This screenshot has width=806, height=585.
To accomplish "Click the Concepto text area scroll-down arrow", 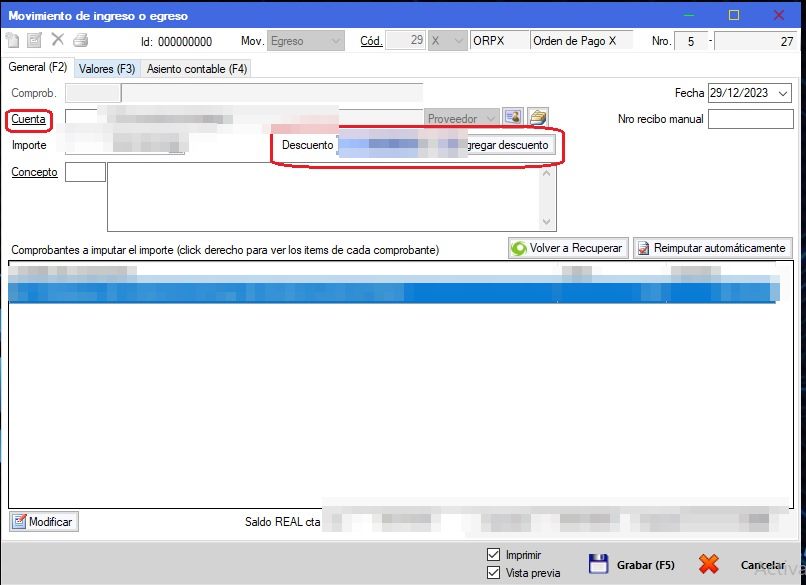I will click(x=546, y=222).
